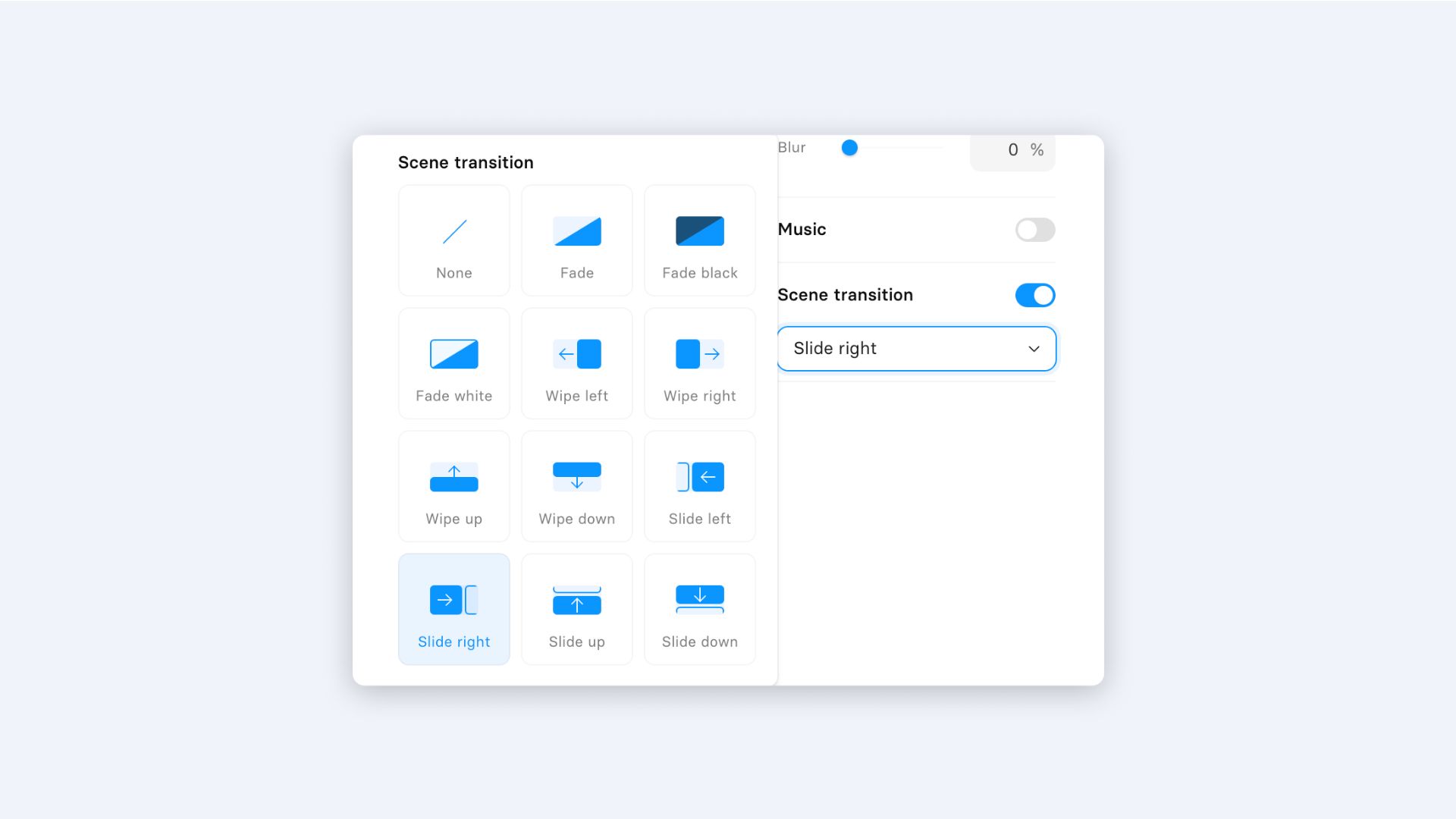
Task: Choose the Wipe down transition icon
Action: tap(576, 477)
